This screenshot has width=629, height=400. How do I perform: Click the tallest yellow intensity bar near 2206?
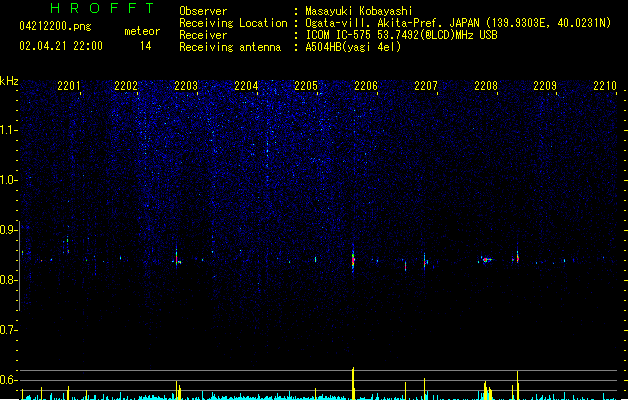coord(353,383)
